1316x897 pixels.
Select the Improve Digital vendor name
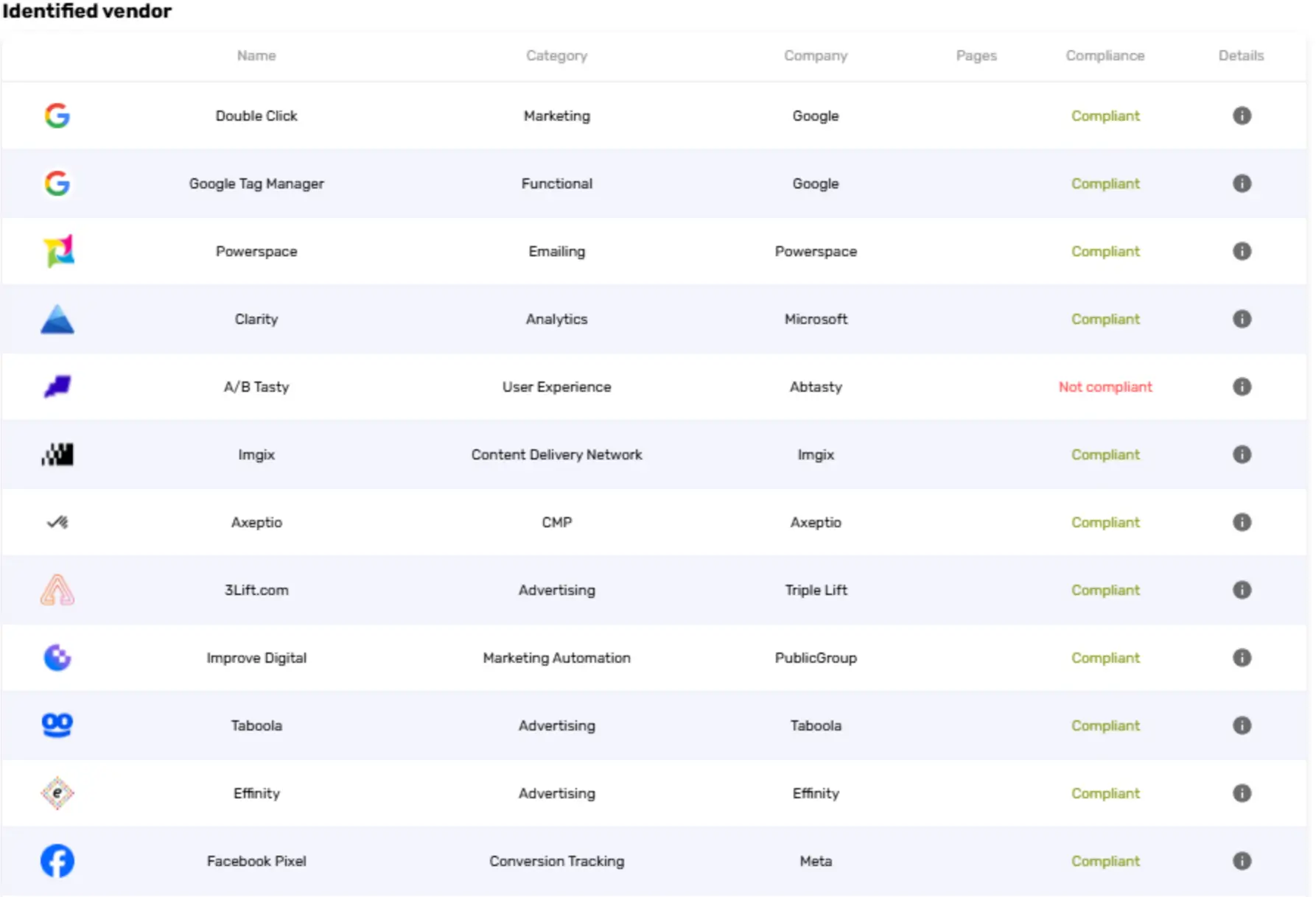pos(256,658)
